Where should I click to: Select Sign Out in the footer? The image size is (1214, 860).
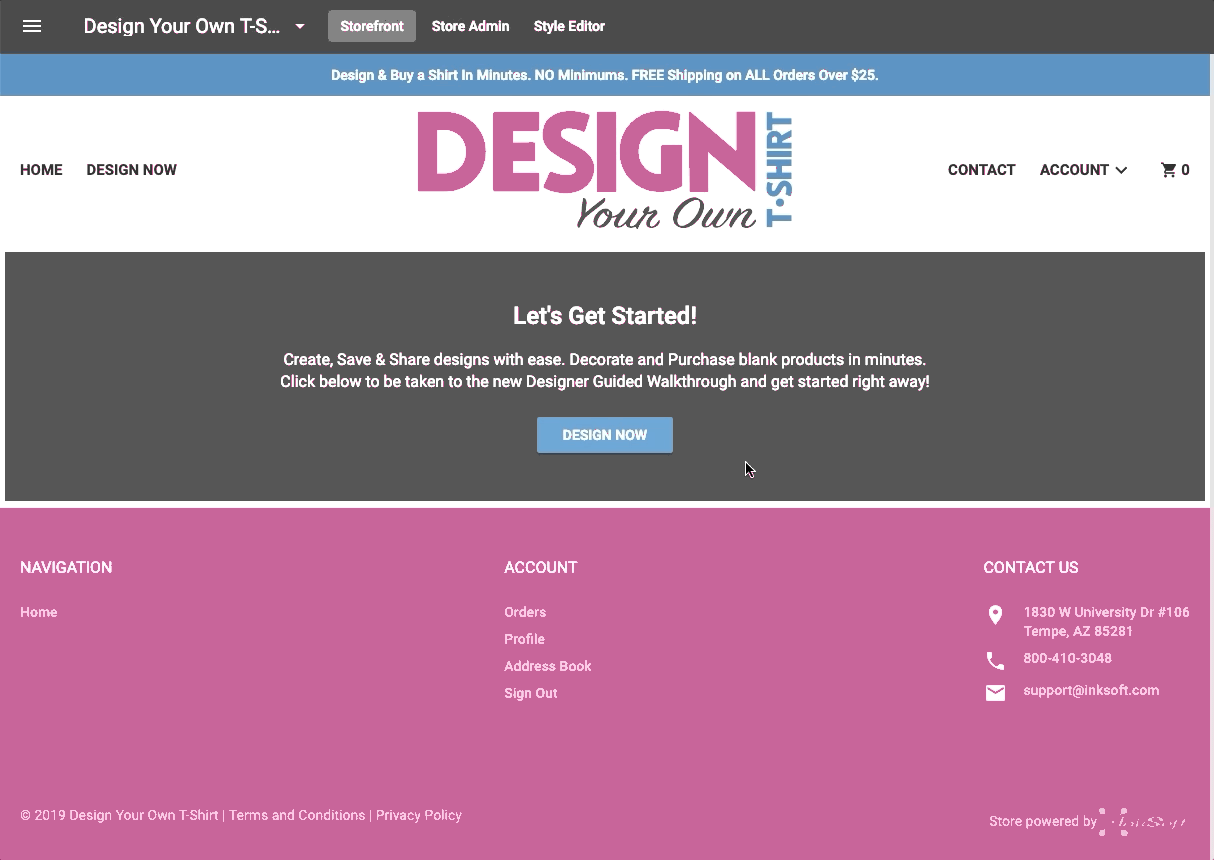[x=530, y=692]
